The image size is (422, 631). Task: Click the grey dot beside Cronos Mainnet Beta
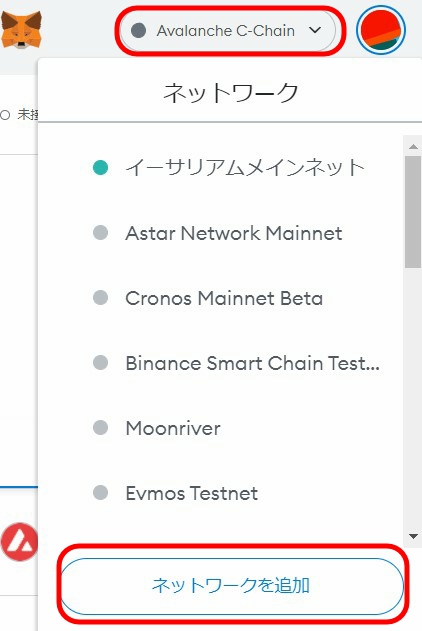pyautogui.click(x=100, y=298)
